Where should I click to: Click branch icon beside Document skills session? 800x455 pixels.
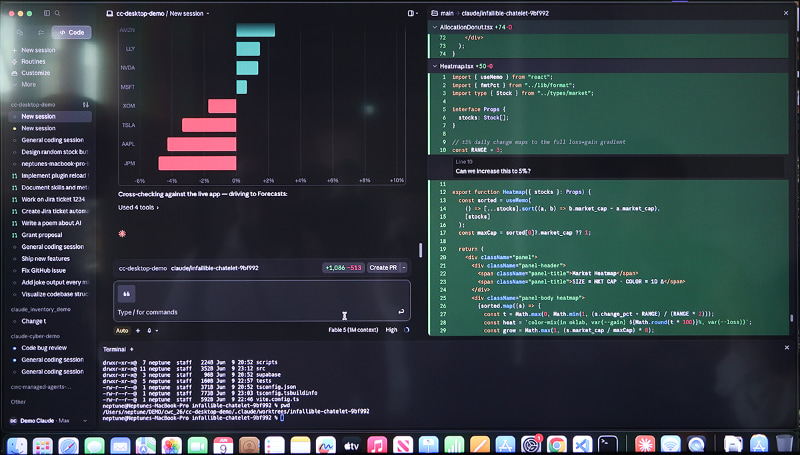(x=14, y=187)
